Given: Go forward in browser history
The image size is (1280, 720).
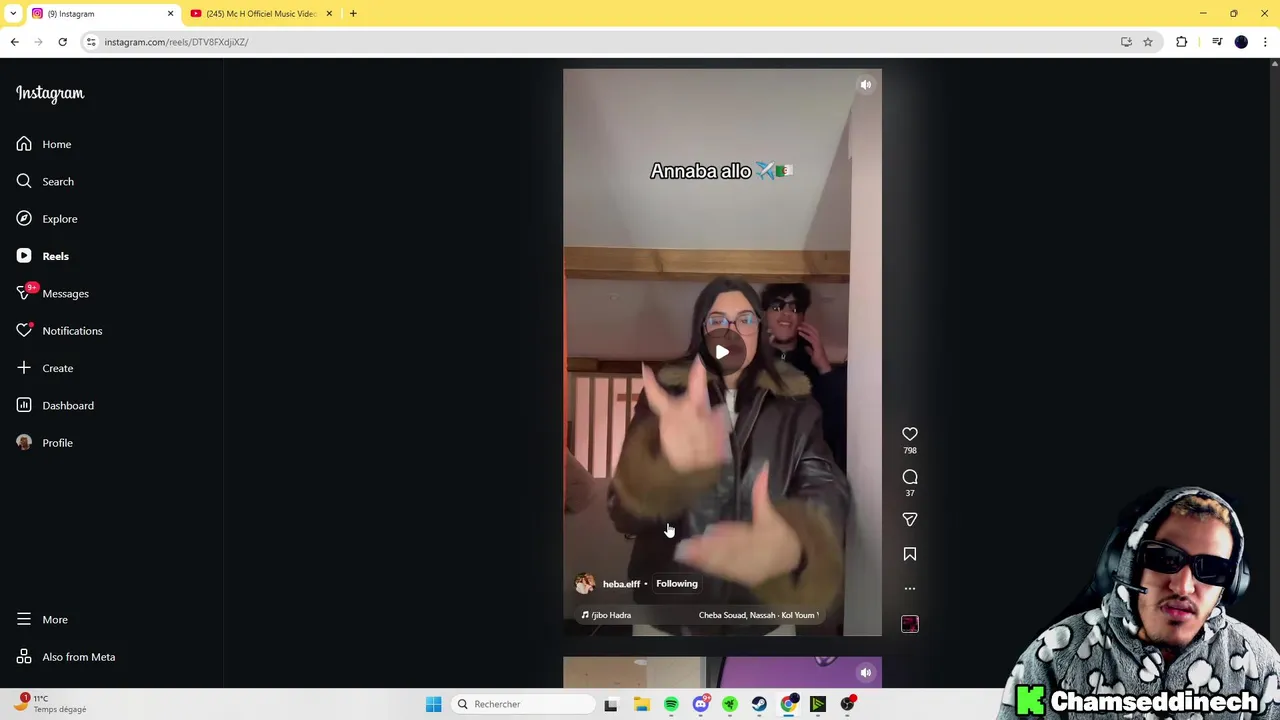Looking at the screenshot, I should click(39, 42).
